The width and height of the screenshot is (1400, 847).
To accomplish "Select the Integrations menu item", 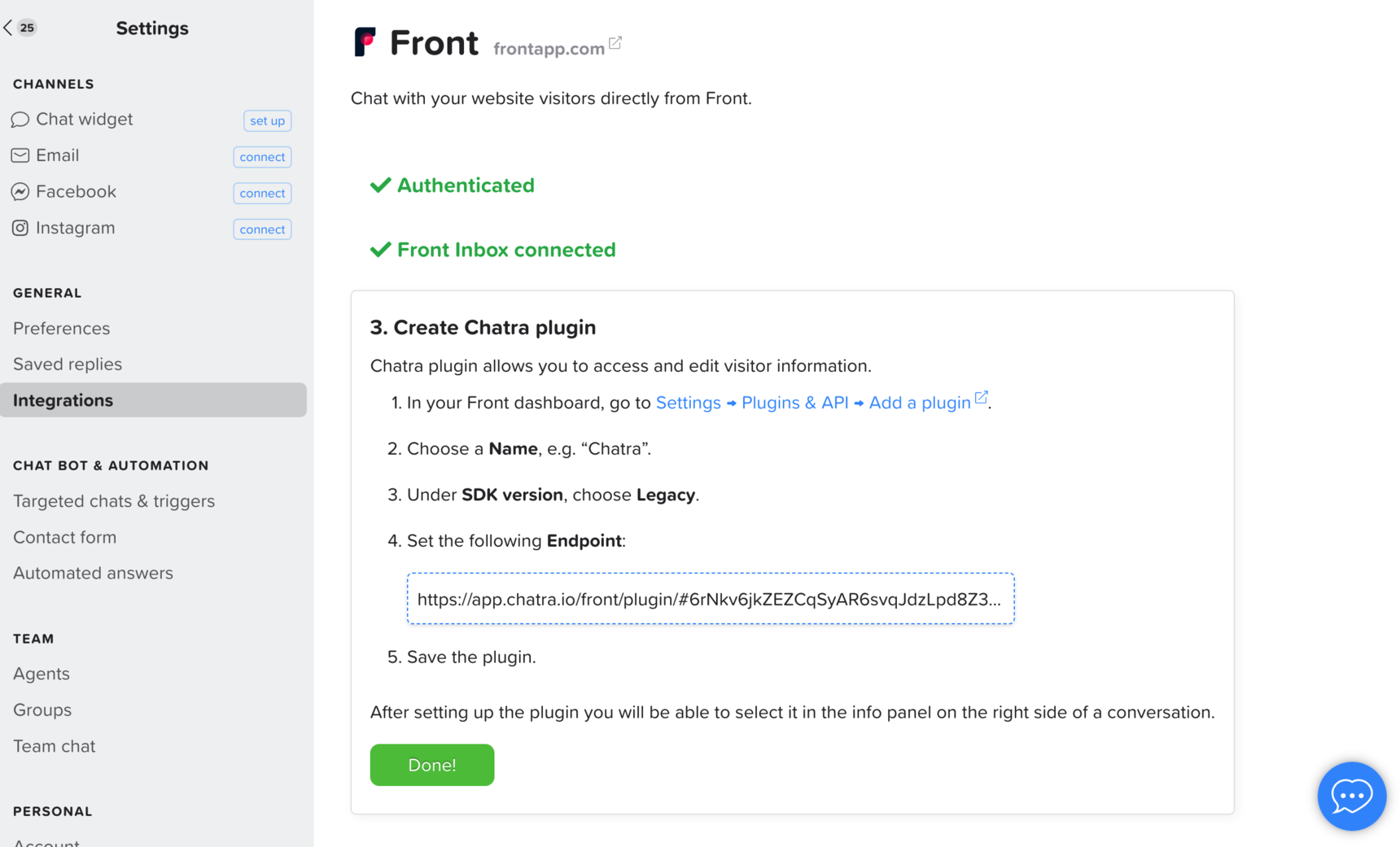I will [x=153, y=400].
